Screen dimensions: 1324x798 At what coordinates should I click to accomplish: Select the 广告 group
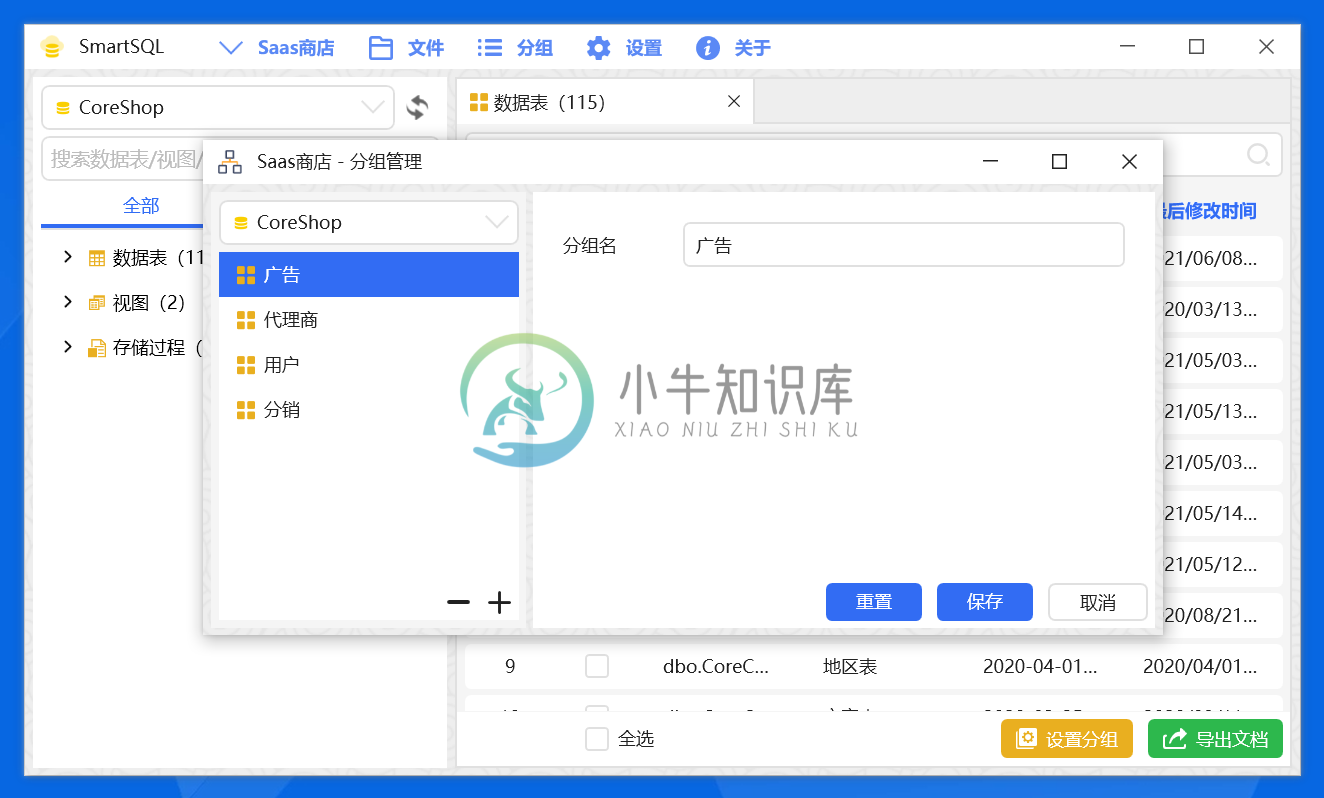tap(369, 275)
